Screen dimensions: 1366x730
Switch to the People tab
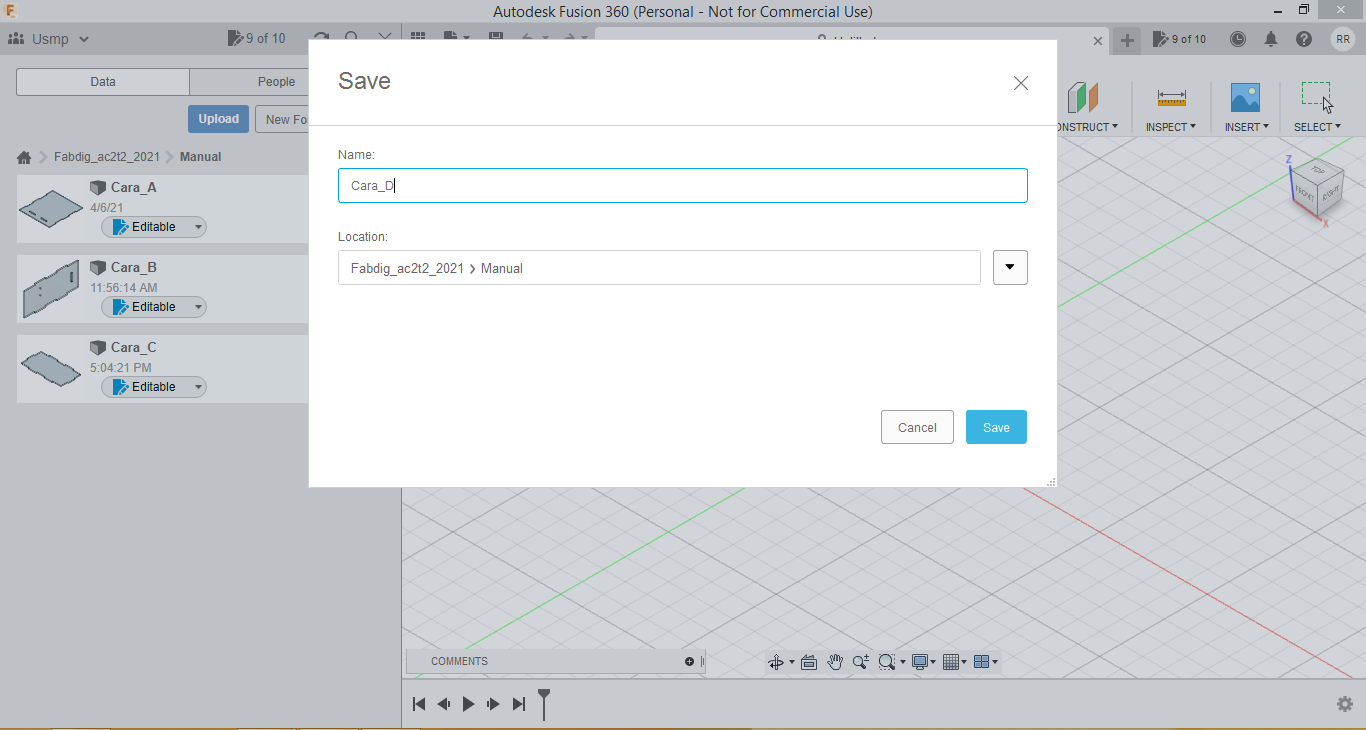point(276,82)
